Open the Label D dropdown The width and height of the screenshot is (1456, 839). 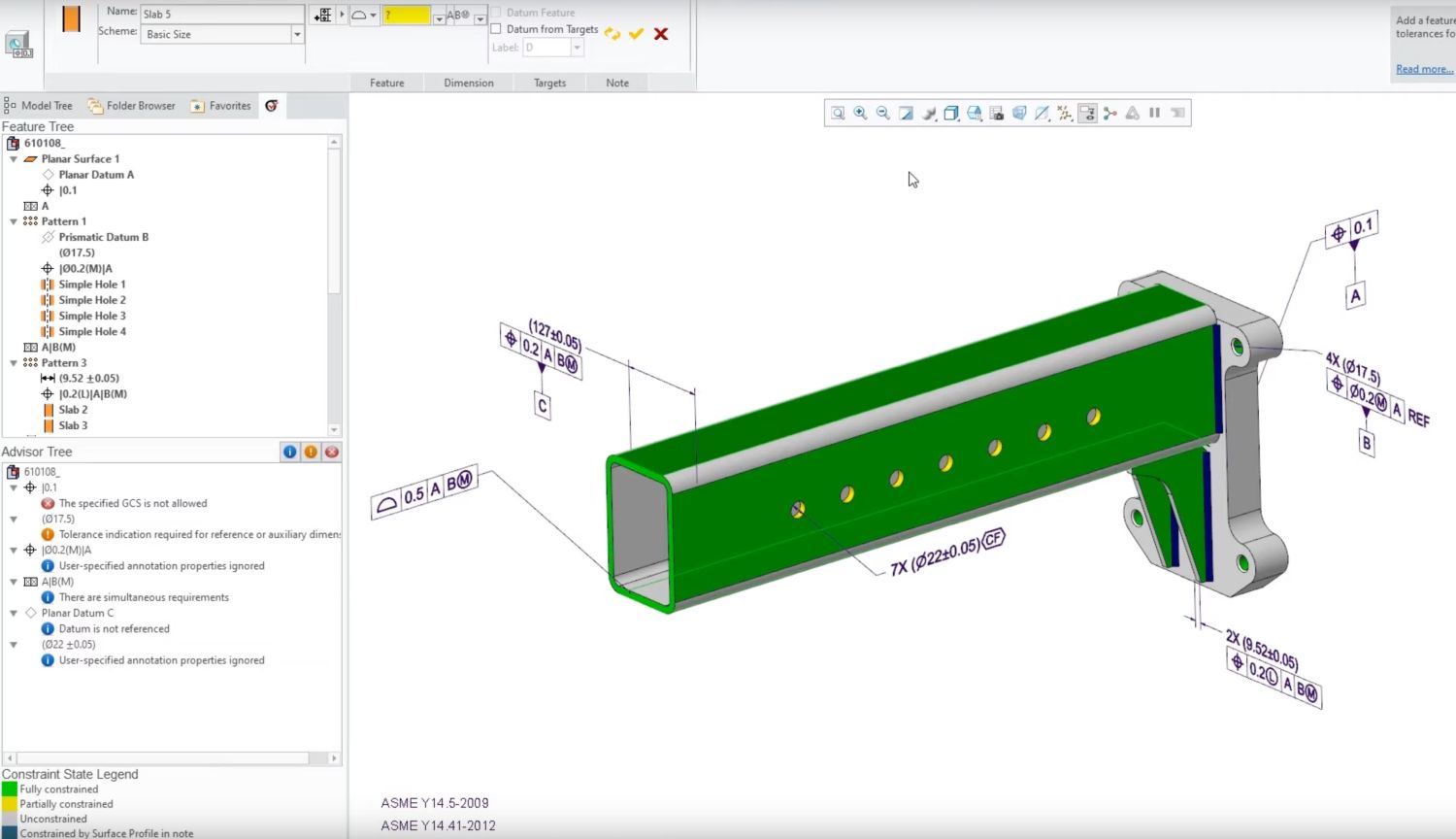(577, 48)
